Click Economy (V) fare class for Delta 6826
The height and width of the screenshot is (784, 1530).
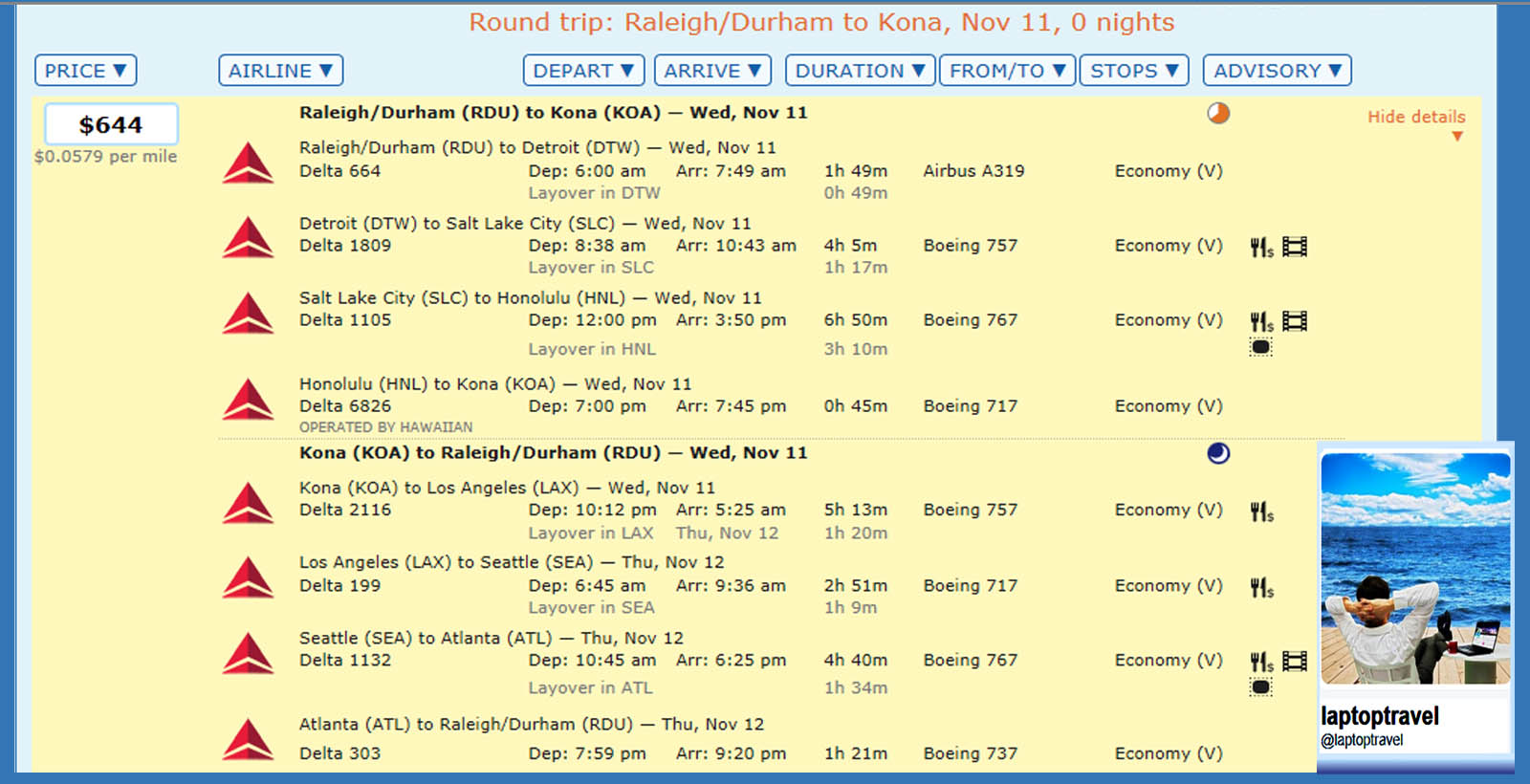1169,406
